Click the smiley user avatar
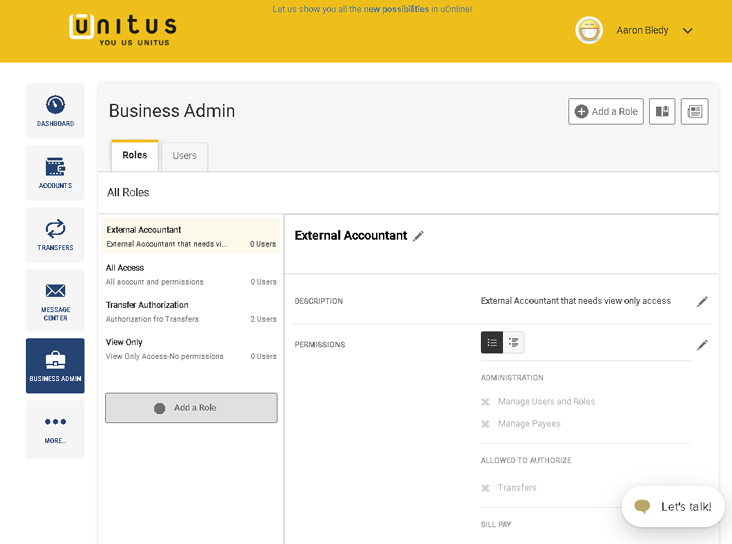This screenshot has height=544, width=732. 589,30
